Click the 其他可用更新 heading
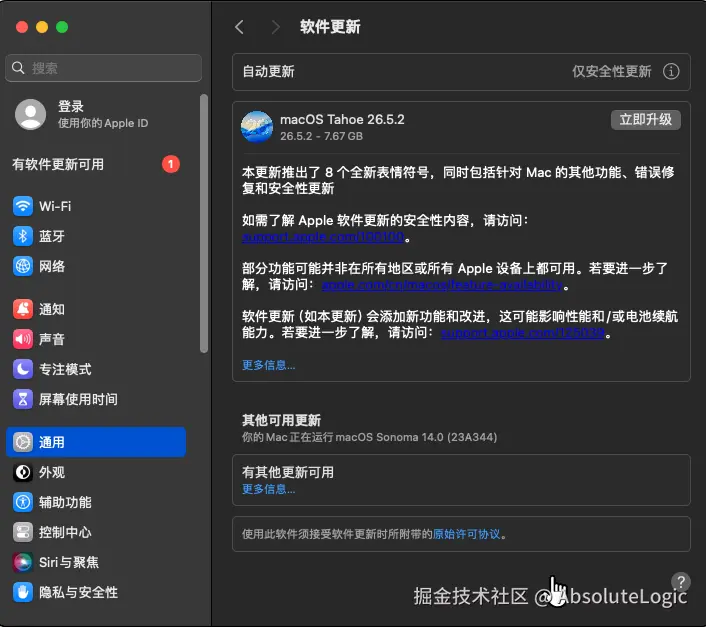This screenshot has width=706, height=627. pos(281,420)
